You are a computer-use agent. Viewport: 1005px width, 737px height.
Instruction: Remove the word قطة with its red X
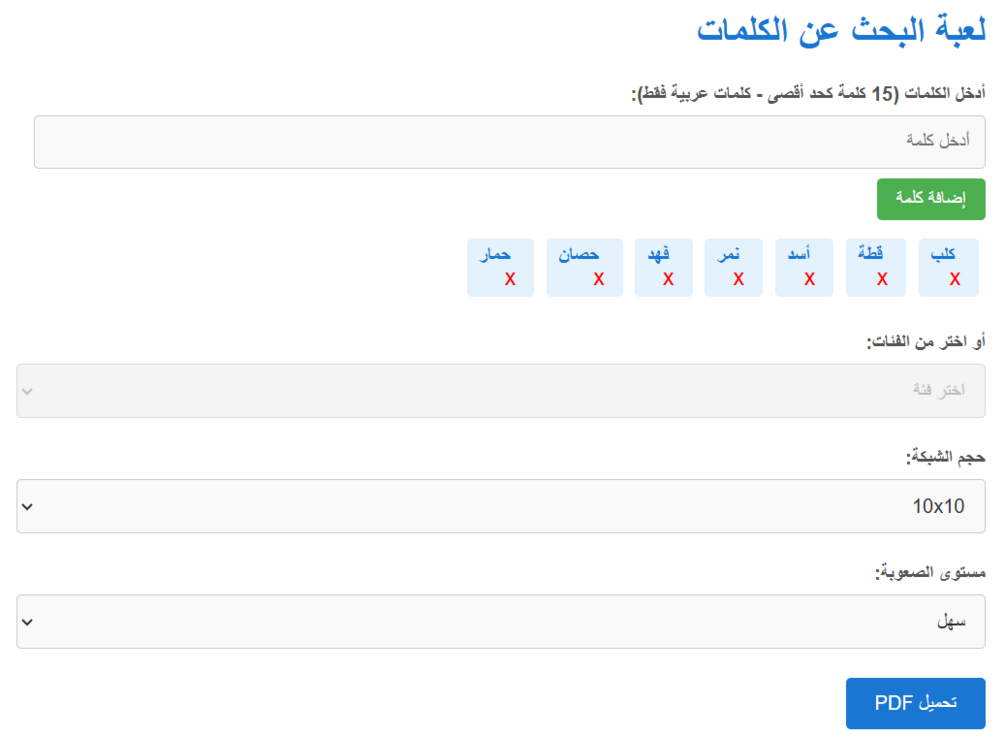click(x=883, y=279)
